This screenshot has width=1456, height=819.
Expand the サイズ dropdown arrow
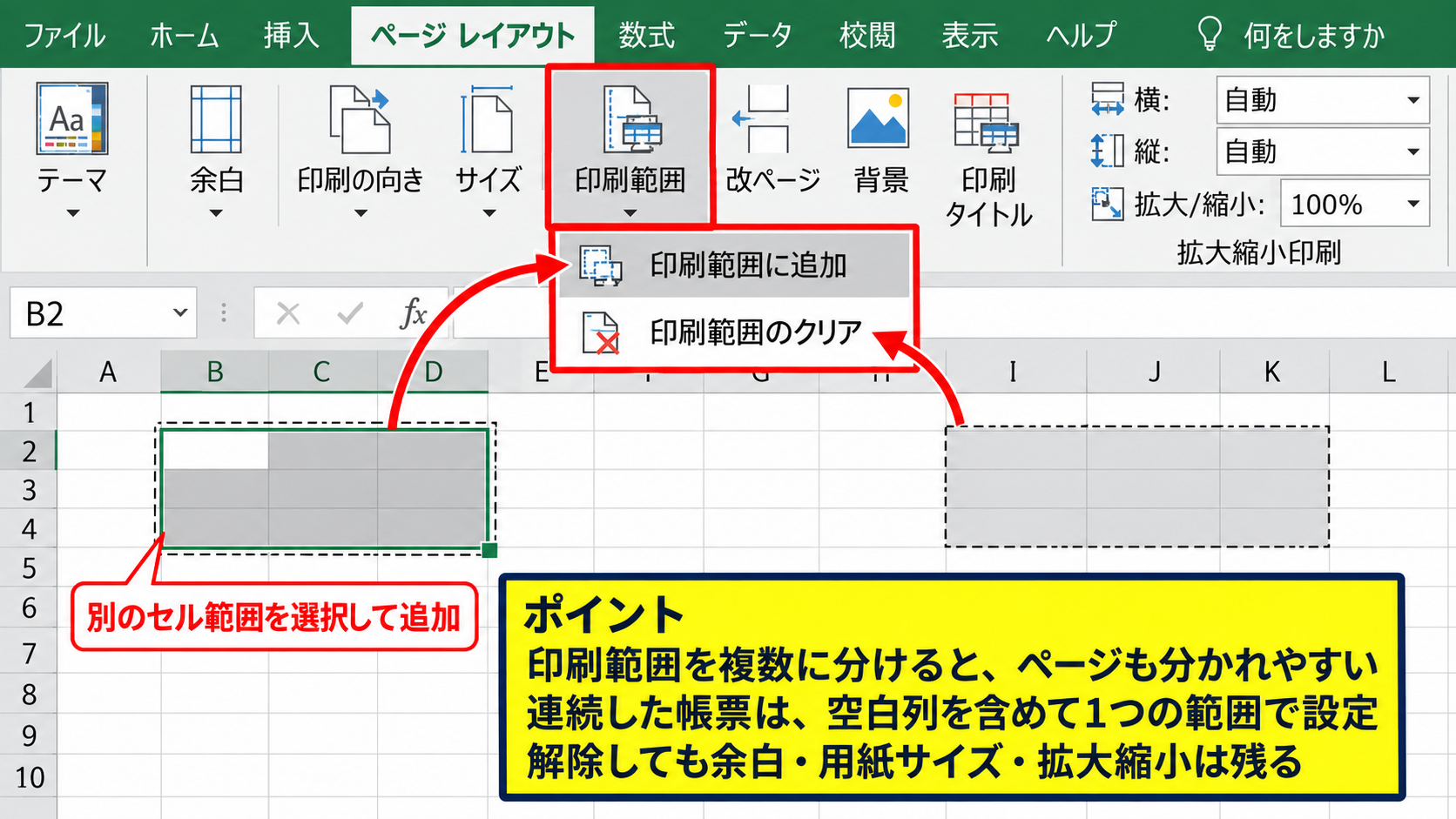(x=489, y=213)
